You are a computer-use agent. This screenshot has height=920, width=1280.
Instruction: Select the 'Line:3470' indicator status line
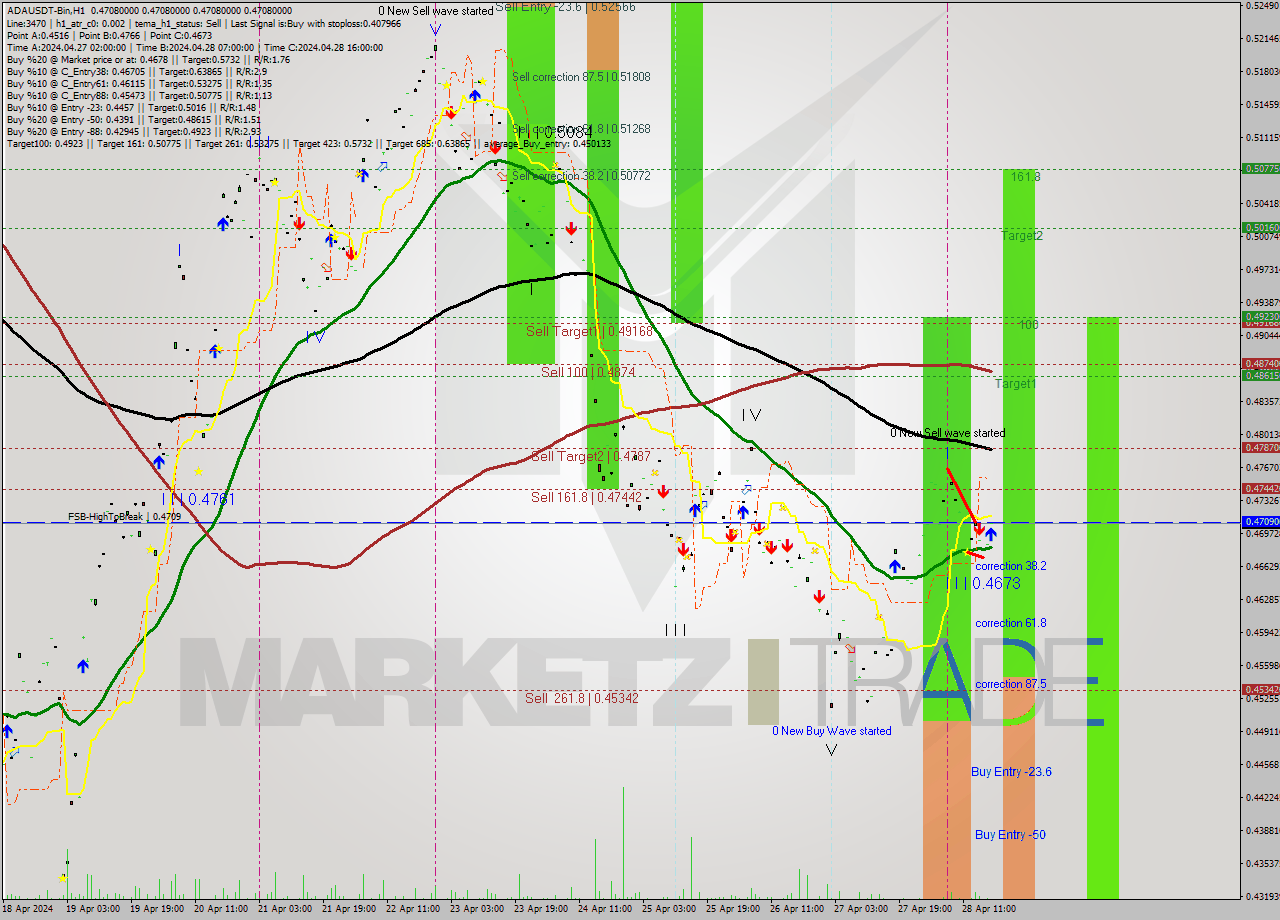pyautogui.click(x=203, y=23)
